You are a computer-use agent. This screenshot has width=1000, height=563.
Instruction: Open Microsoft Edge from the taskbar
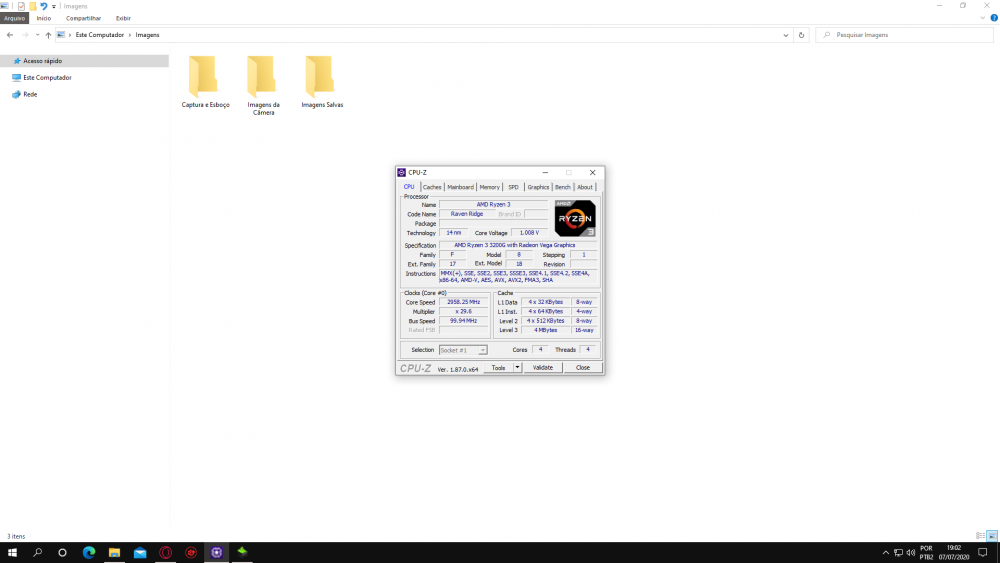tap(88, 552)
